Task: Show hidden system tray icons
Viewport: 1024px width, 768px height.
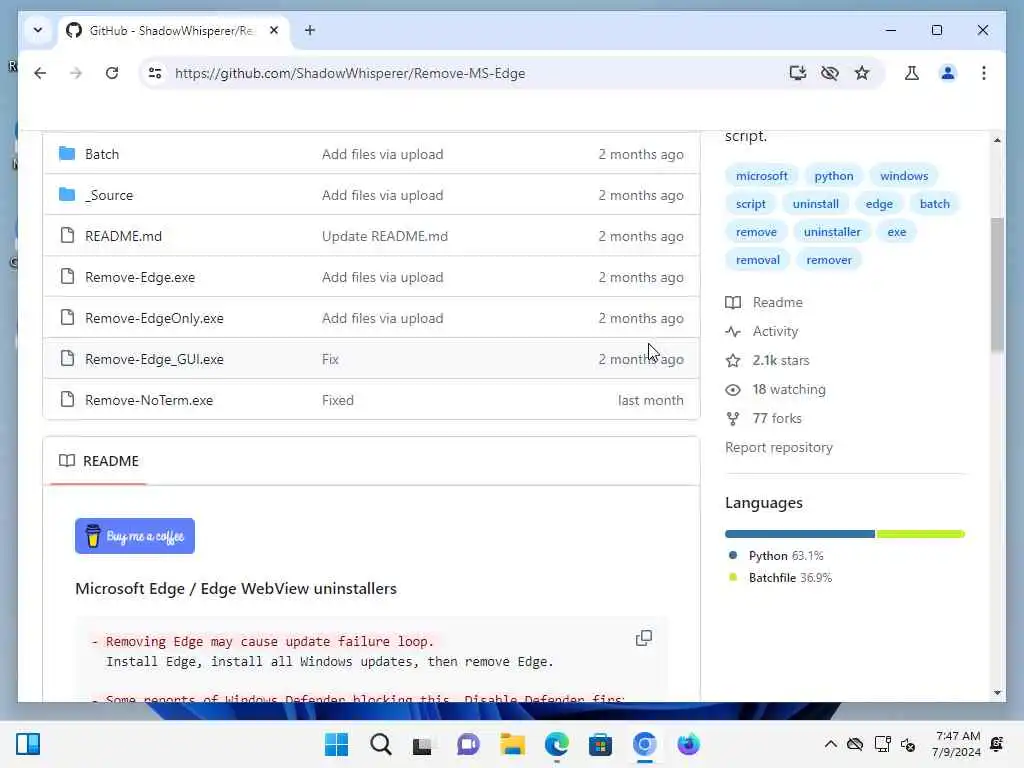Action: pyautogui.click(x=830, y=744)
